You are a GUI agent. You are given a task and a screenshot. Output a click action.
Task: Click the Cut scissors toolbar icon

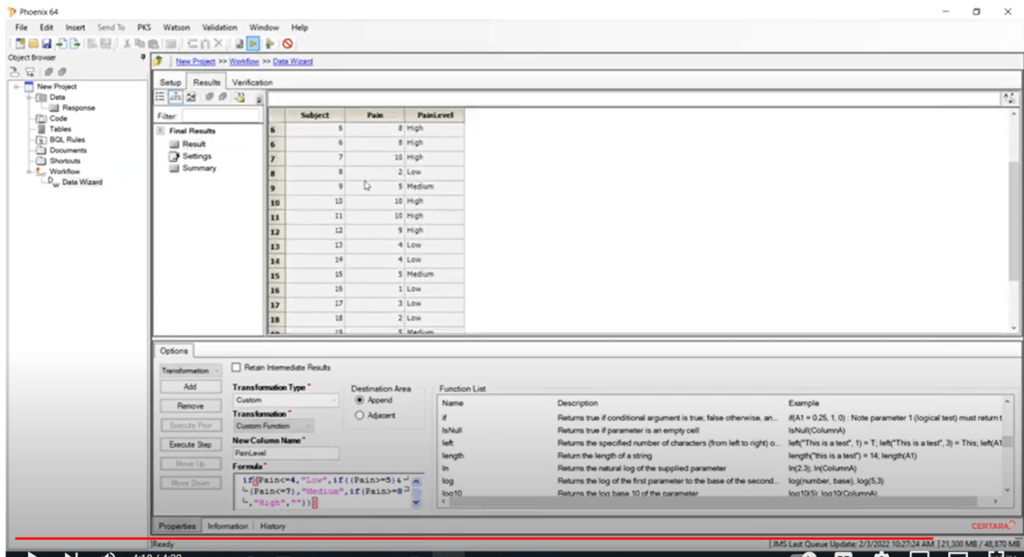(127, 44)
